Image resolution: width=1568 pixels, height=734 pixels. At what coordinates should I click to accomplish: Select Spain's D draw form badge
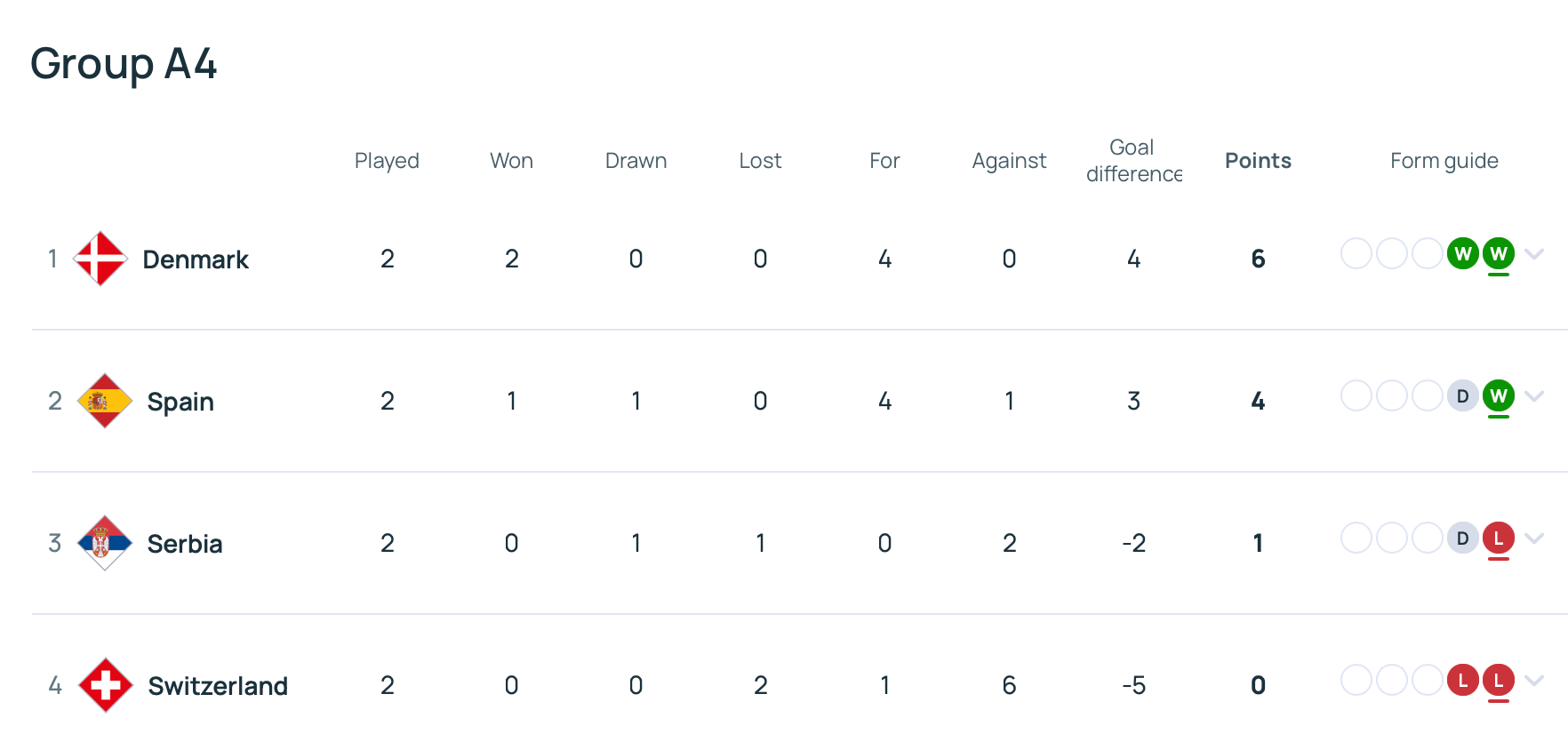tap(1463, 396)
